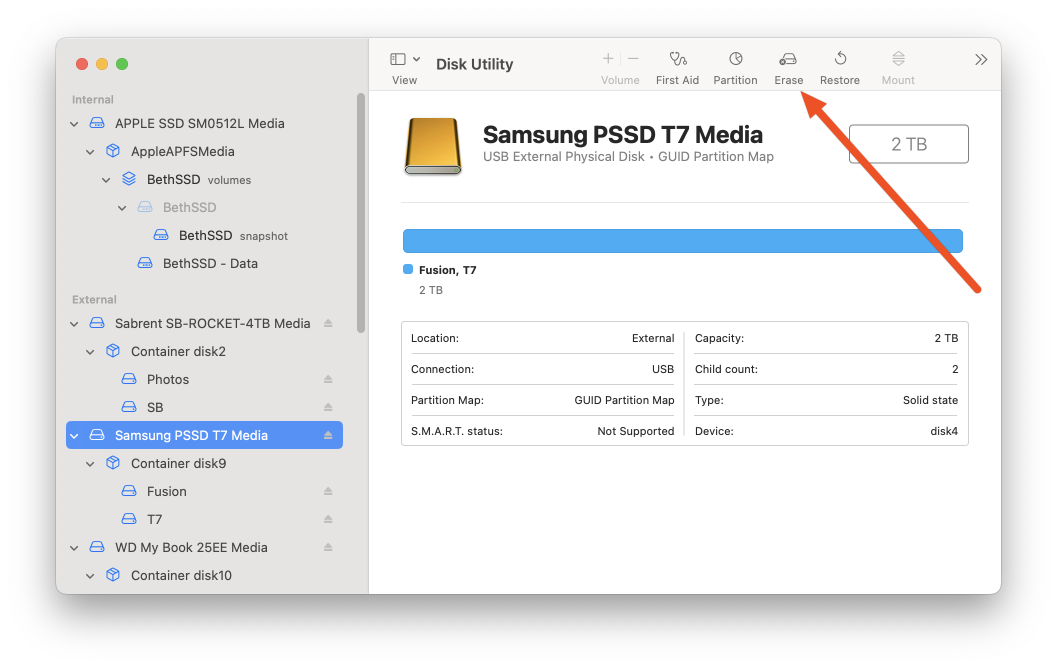Collapse the AppleAPFSMedia container
The width and height of the screenshot is (1057, 668).
[90, 152]
